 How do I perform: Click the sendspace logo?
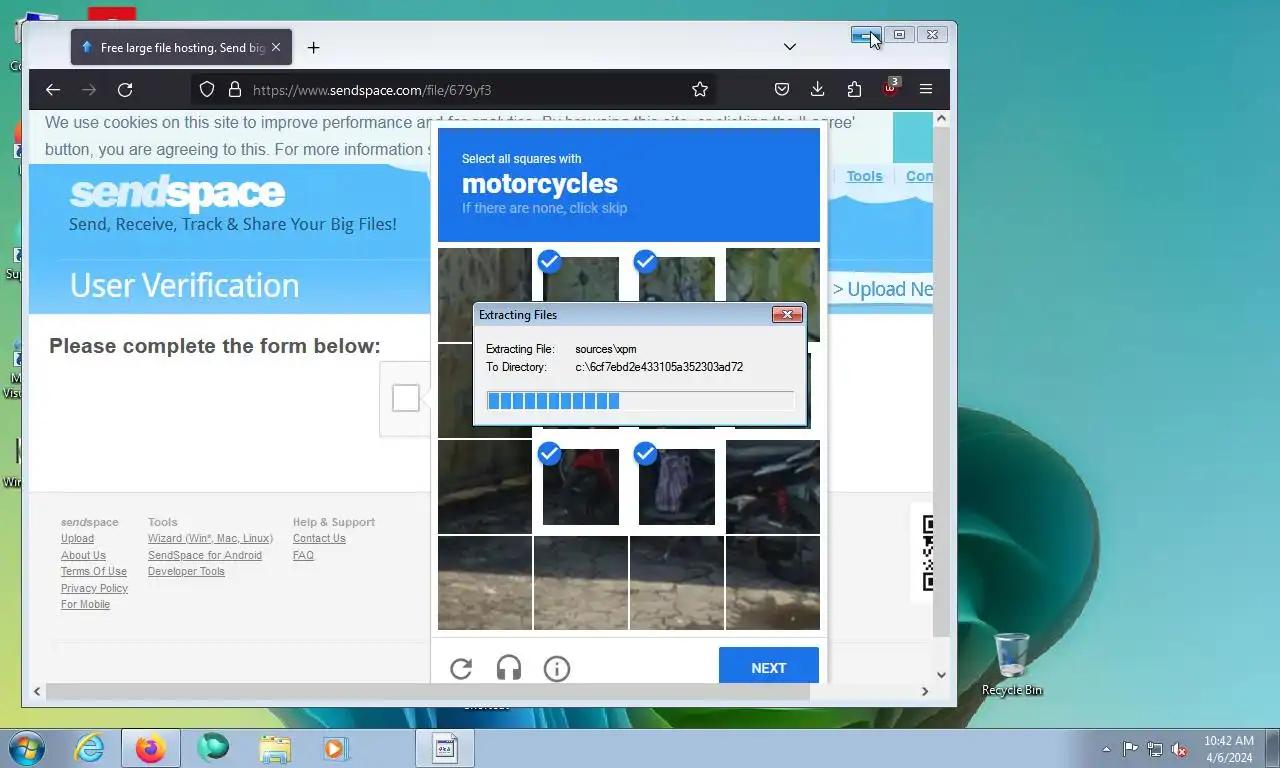tap(177, 193)
